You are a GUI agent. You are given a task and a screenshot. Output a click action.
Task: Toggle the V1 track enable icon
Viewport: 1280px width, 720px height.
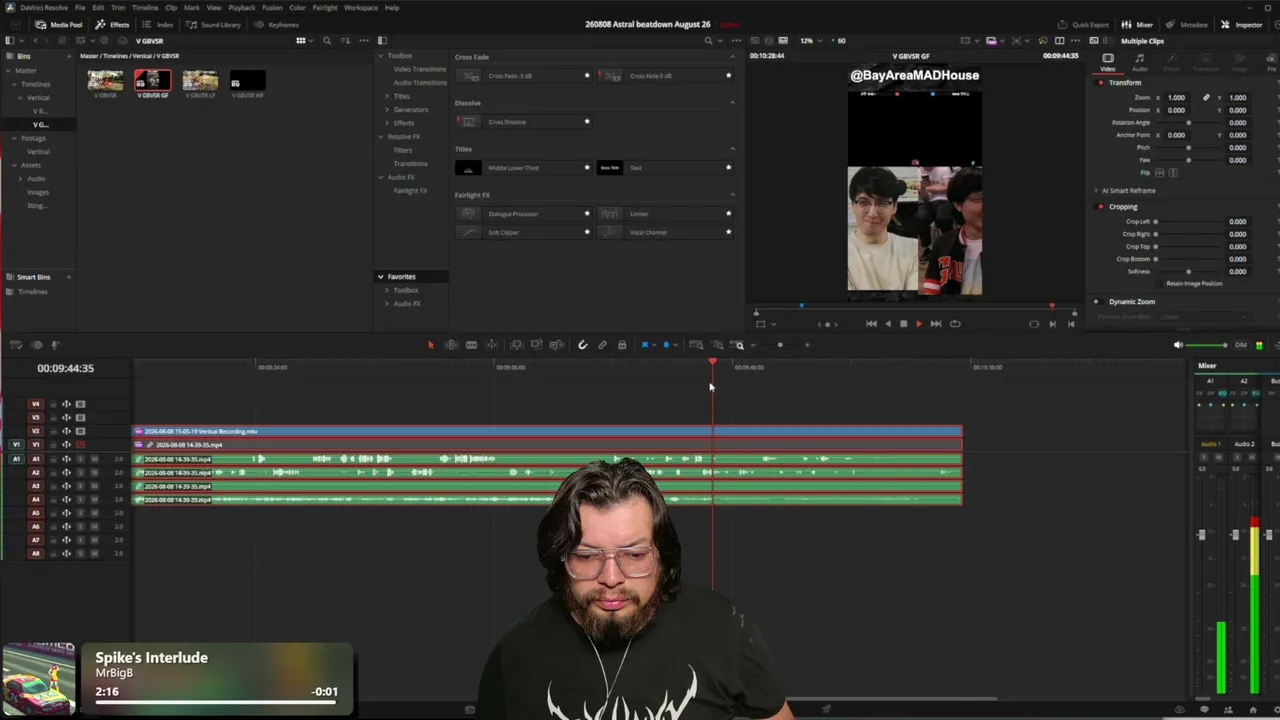click(x=81, y=445)
